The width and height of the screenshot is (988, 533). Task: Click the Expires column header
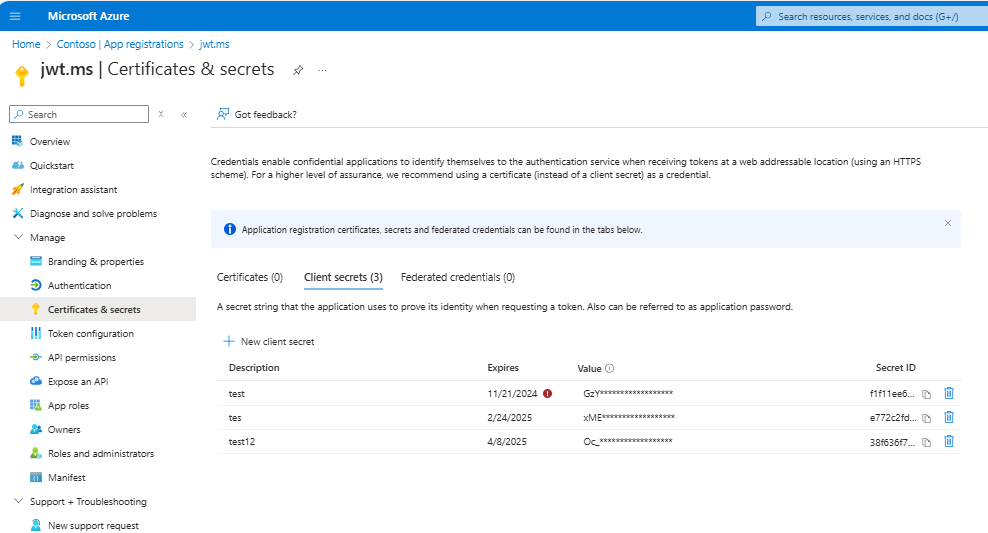click(503, 368)
